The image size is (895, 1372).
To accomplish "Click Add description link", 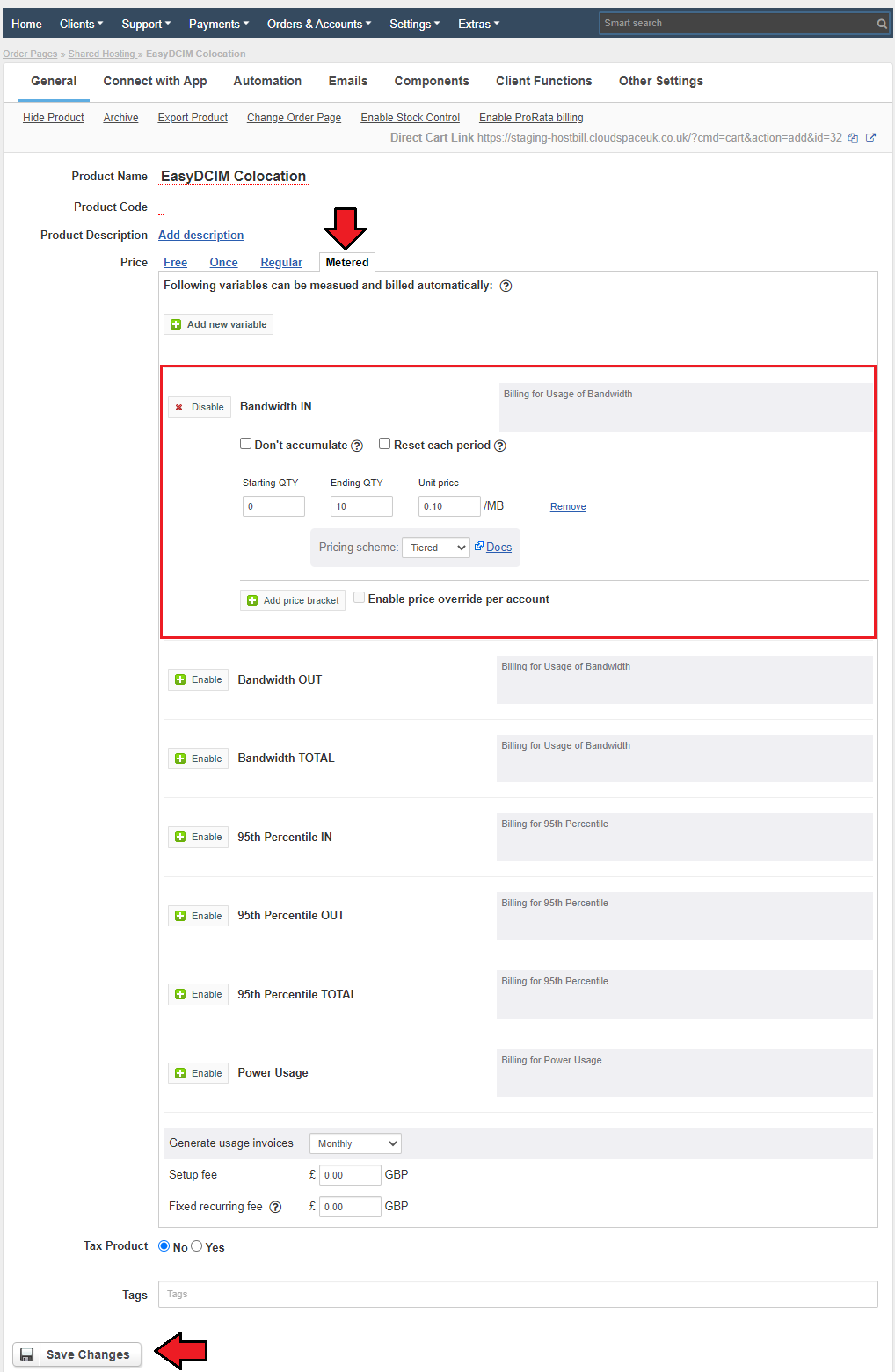I will (x=200, y=235).
